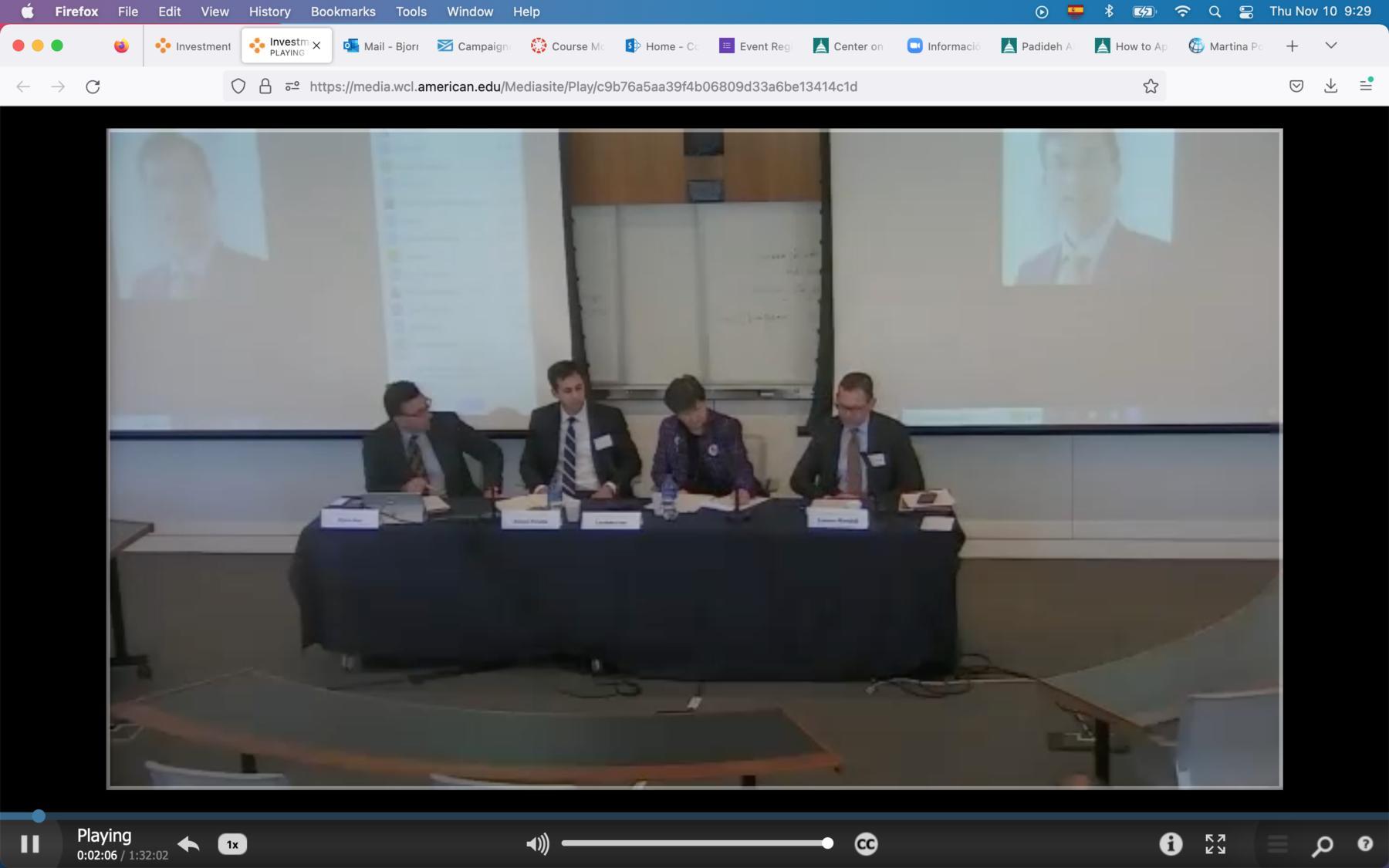This screenshot has height=868, width=1389.
Task: Open the Bookmarks menu in the menu bar
Action: tap(343, 12)
